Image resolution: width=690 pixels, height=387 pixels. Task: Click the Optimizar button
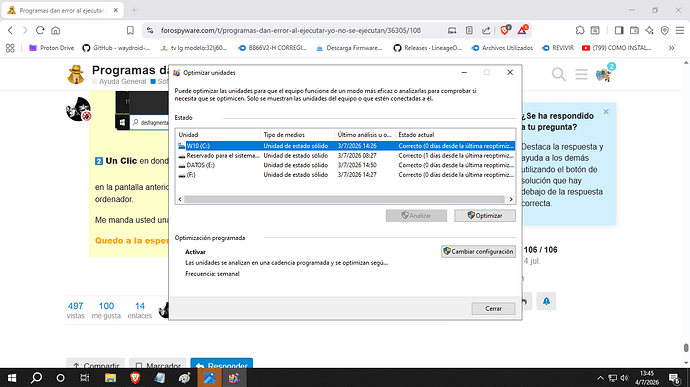coord(484,216)
